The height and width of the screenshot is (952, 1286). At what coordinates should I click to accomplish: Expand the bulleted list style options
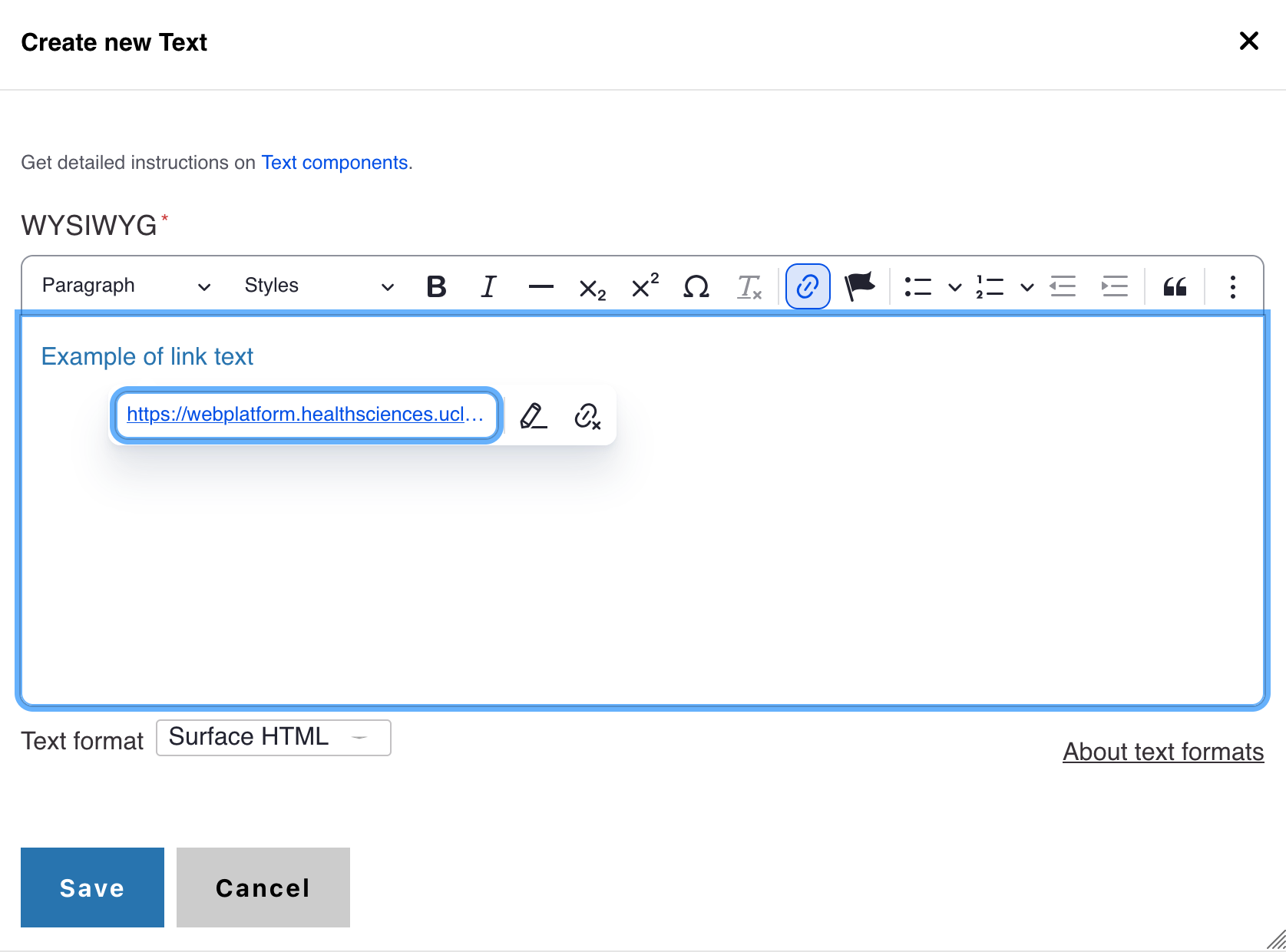pos(954,287)
